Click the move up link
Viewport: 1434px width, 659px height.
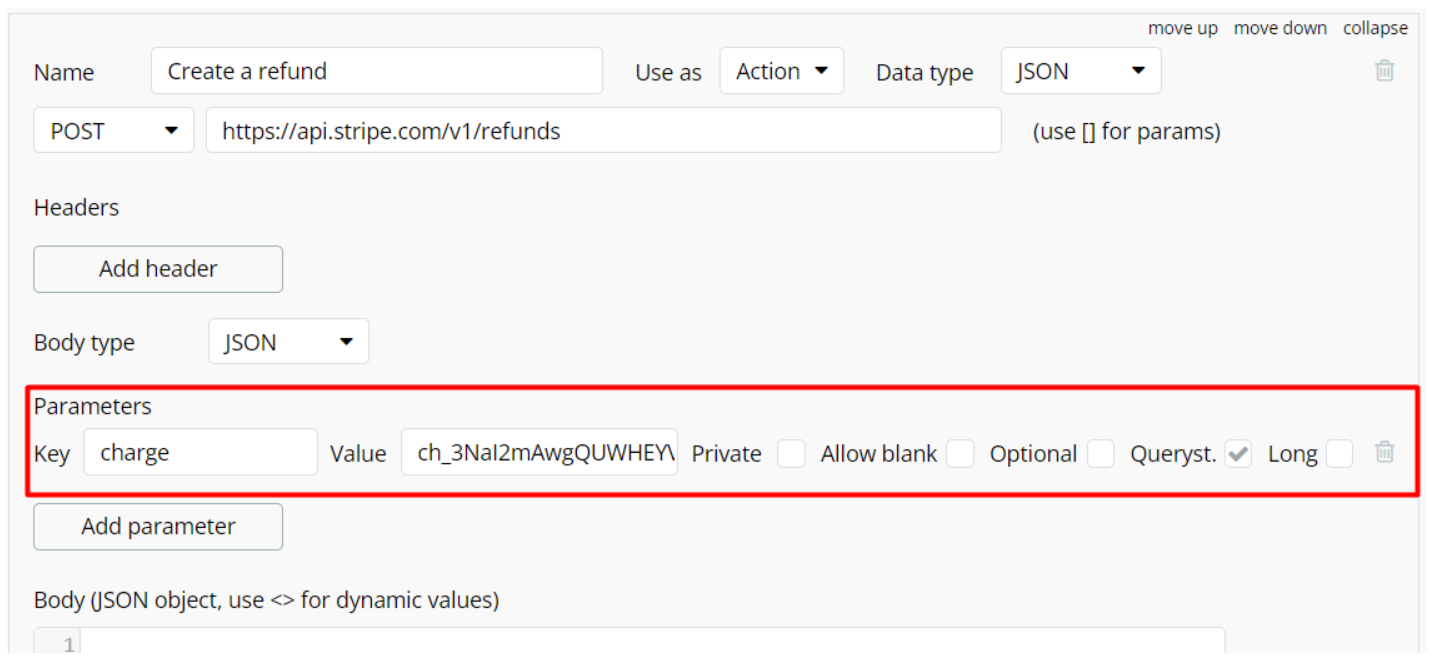coord(1183,28)
